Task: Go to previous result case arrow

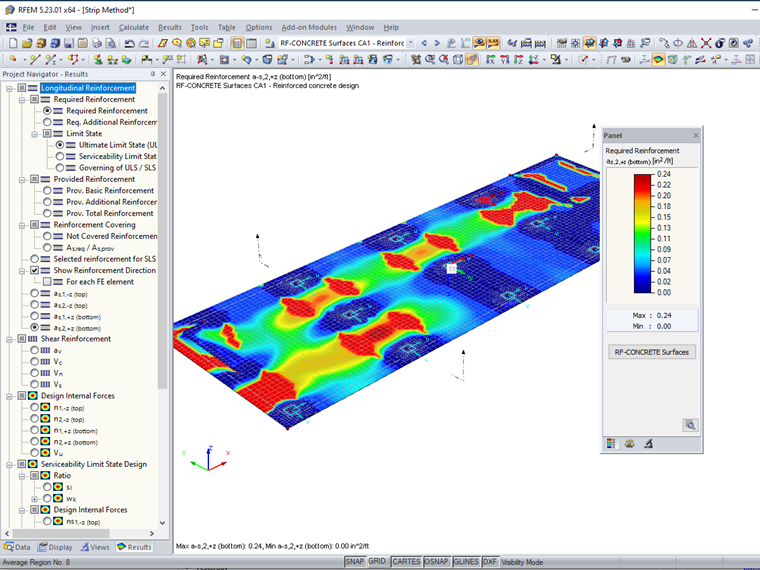Action: click(x=424, y=43)
